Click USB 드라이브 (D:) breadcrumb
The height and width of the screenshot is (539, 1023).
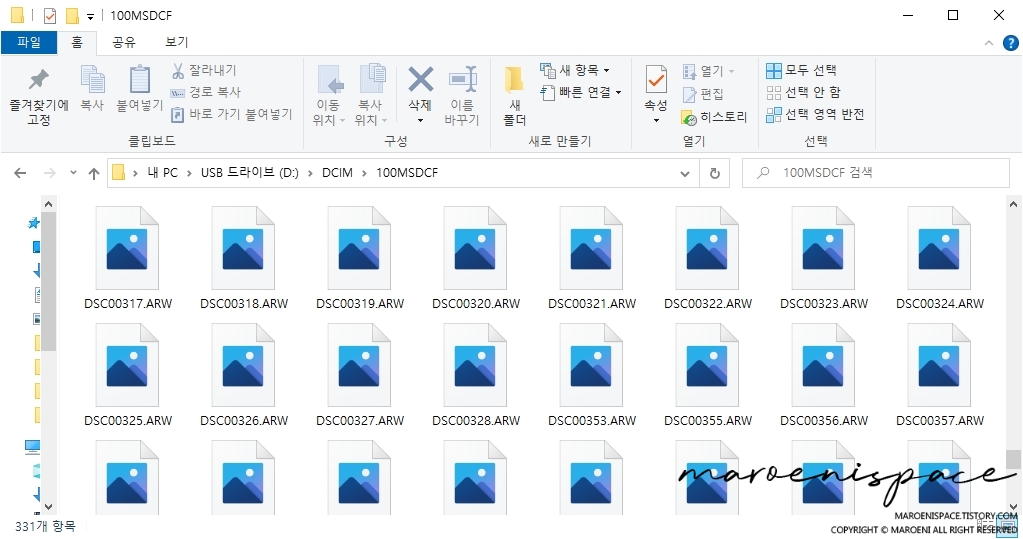[249, 173]
